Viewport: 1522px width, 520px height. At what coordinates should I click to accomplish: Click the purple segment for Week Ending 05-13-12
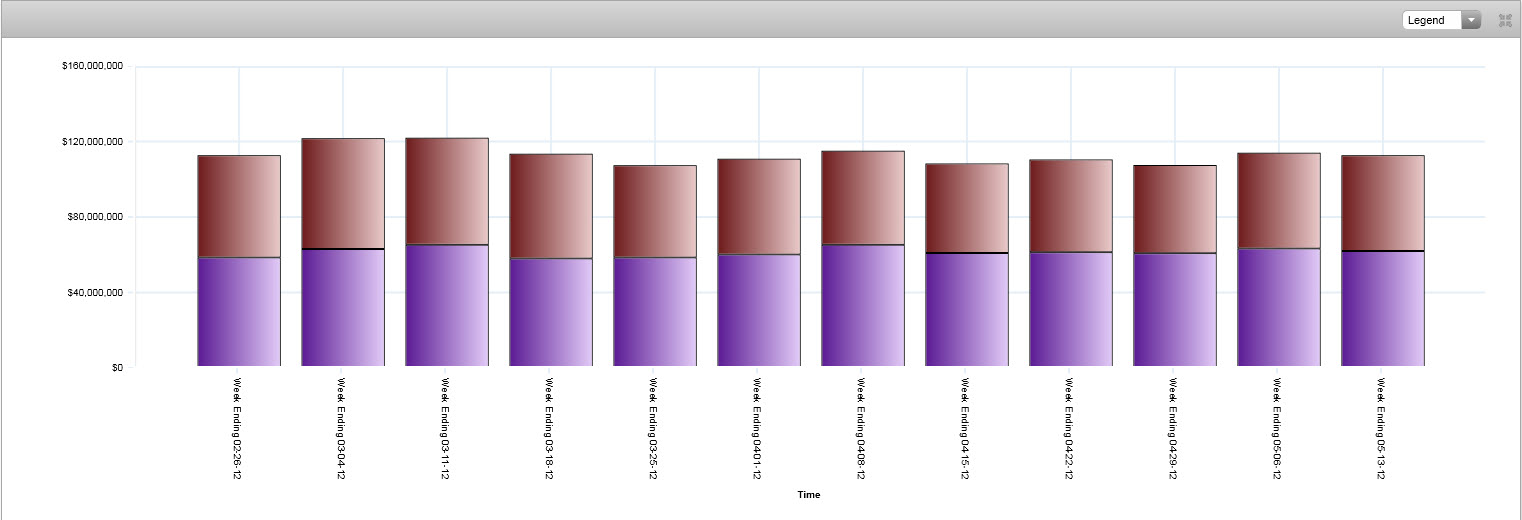1383,309
